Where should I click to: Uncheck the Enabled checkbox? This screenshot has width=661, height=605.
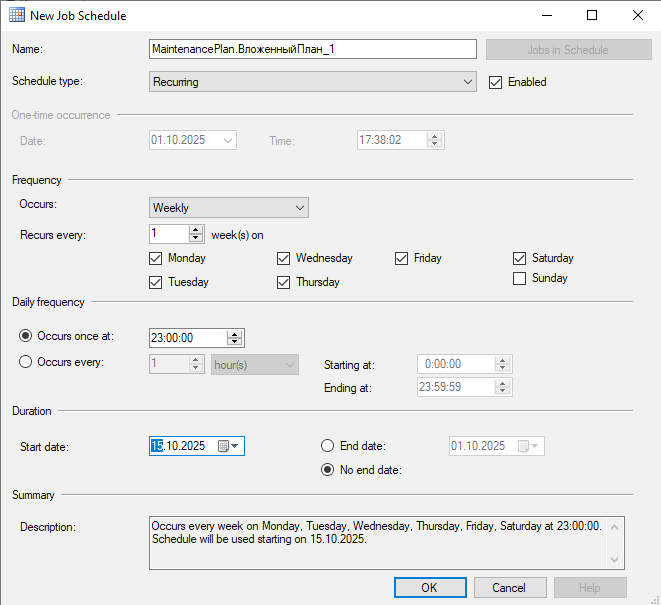pos(495,82)
